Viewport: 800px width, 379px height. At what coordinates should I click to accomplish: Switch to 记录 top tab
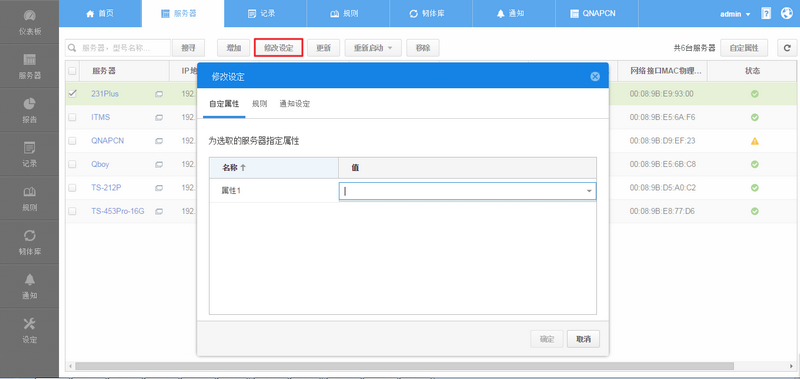coord(265,14)
